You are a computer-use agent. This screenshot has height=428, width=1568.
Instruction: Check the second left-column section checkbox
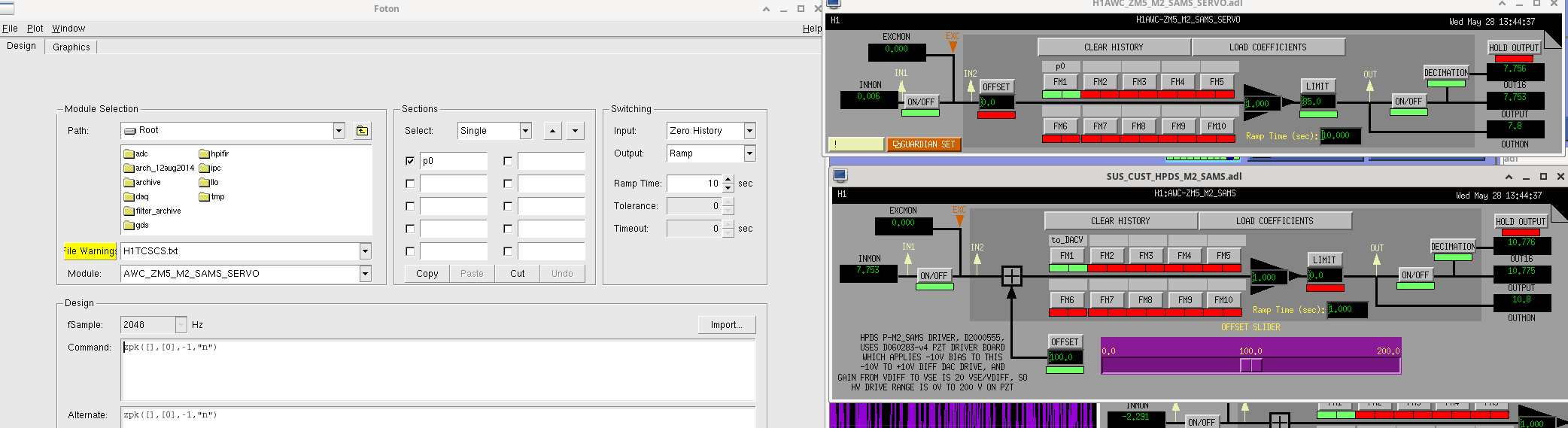[410, 184]
